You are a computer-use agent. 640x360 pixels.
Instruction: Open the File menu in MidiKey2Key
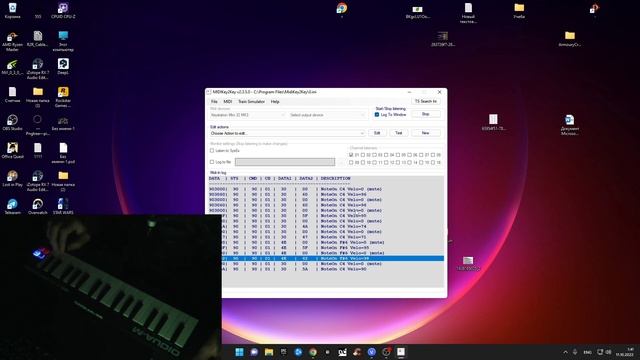[214, 101]
